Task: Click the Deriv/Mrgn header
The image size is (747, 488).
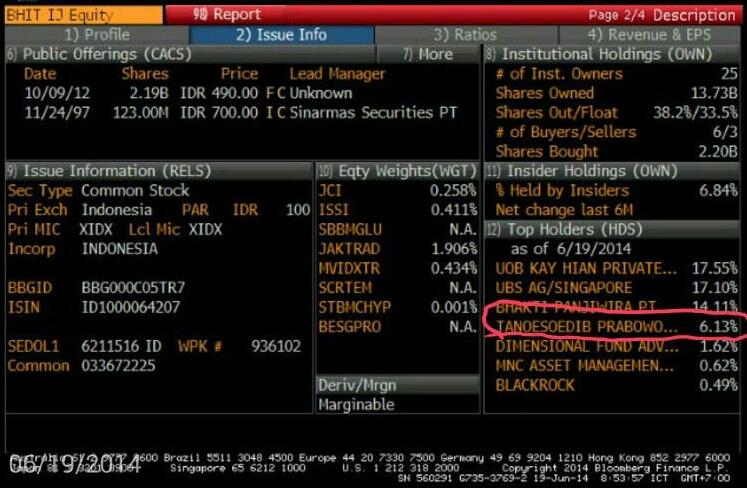Action: click(397, 386)
